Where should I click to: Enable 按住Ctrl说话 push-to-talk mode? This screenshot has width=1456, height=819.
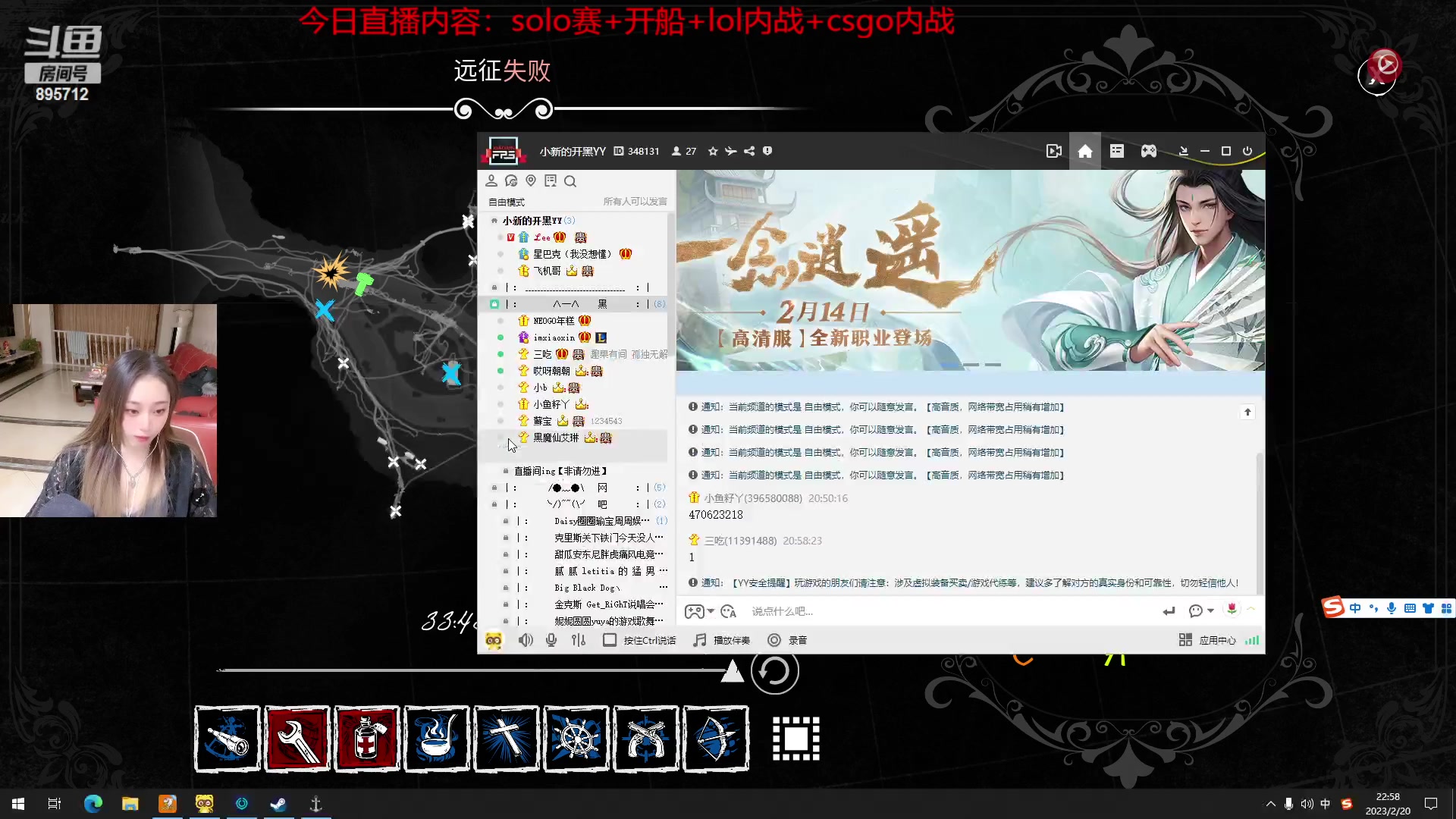click(609, 640)
